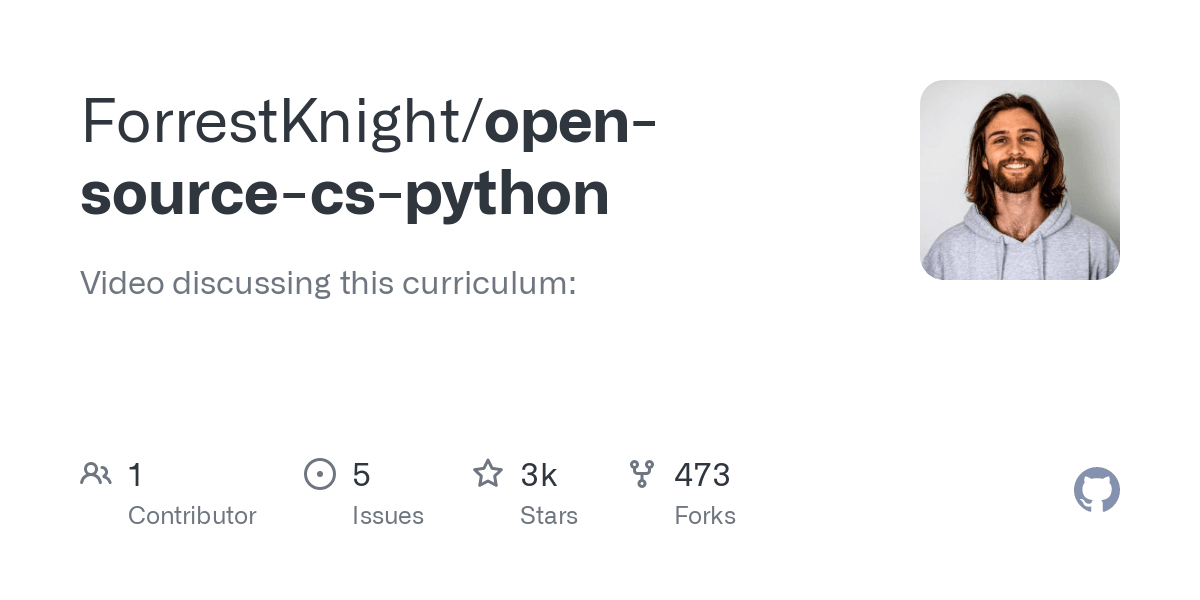The height and width of the screenshot is (600, 1200).
Task: Select the 'Issues' label
Action: tap(388, 516)
